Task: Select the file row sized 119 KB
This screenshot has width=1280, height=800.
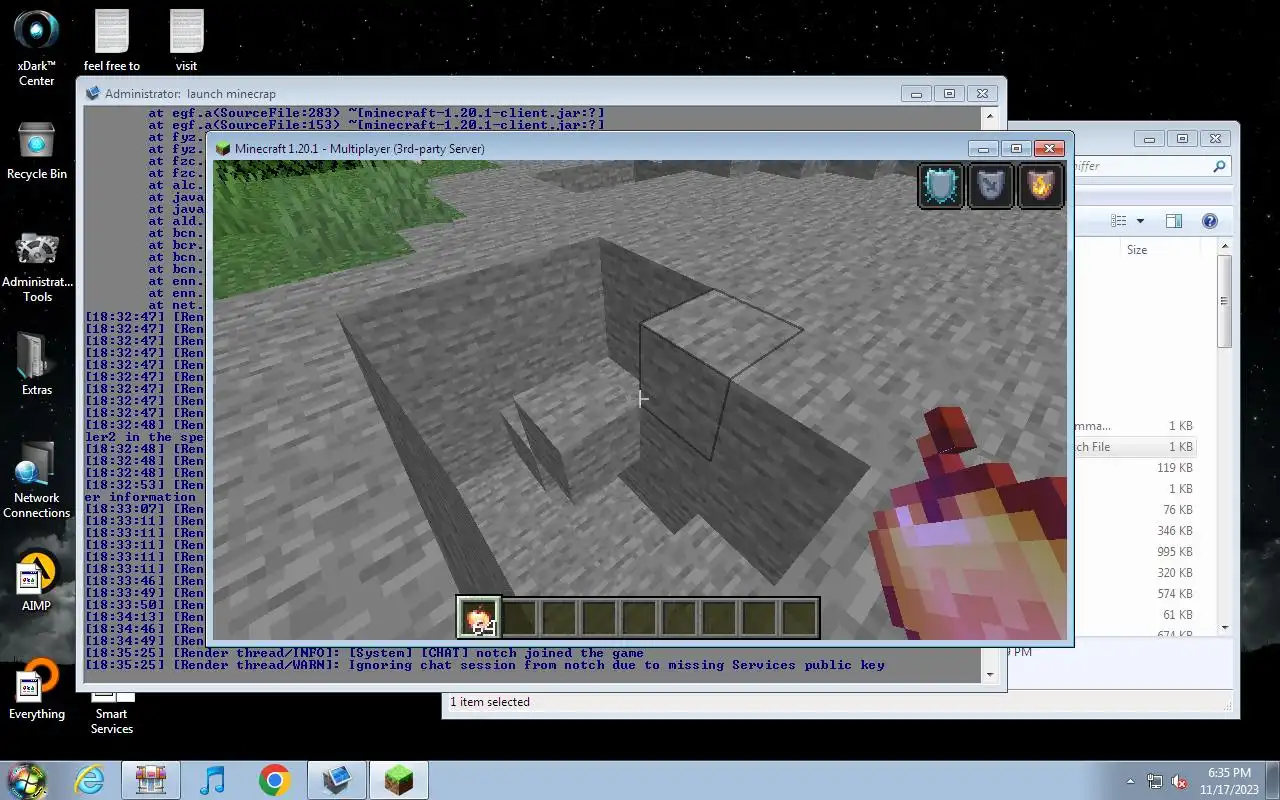Action: point(1134,468)
